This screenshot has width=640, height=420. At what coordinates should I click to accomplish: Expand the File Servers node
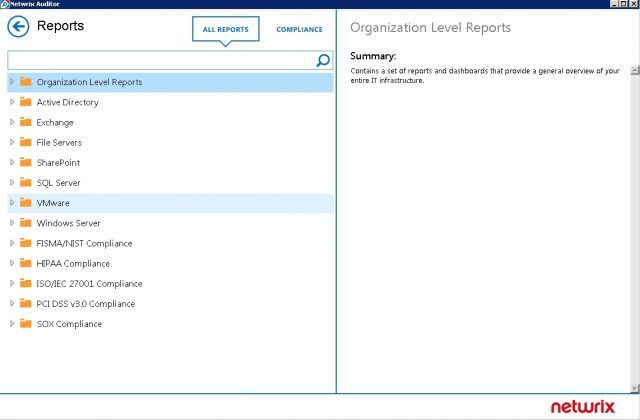(x=12, y=142)
